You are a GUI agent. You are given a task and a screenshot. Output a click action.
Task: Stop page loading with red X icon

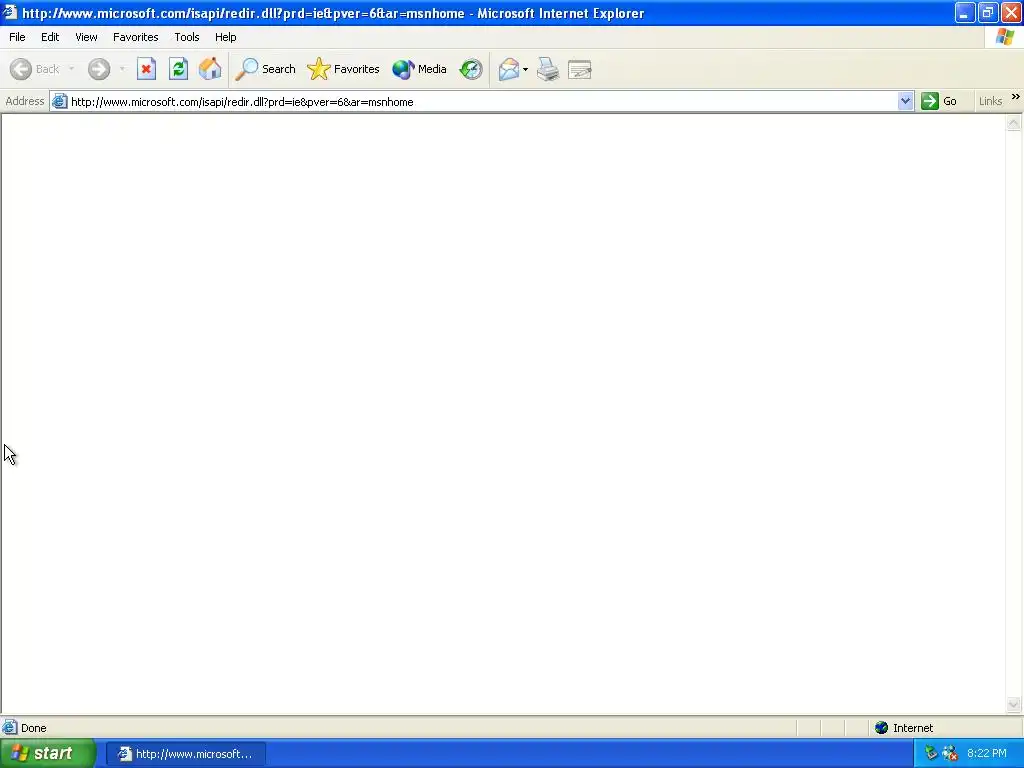pyautogui.click(x=146, y=69)
